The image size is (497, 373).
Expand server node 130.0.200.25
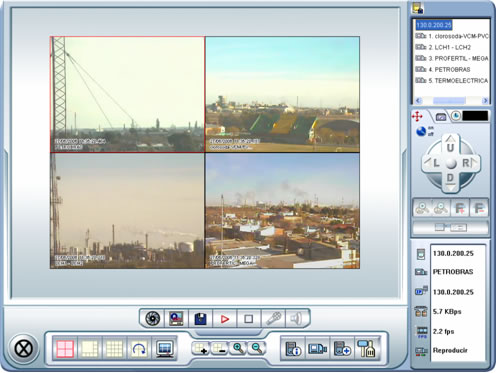pyautogui.click(x=434, y=25)
